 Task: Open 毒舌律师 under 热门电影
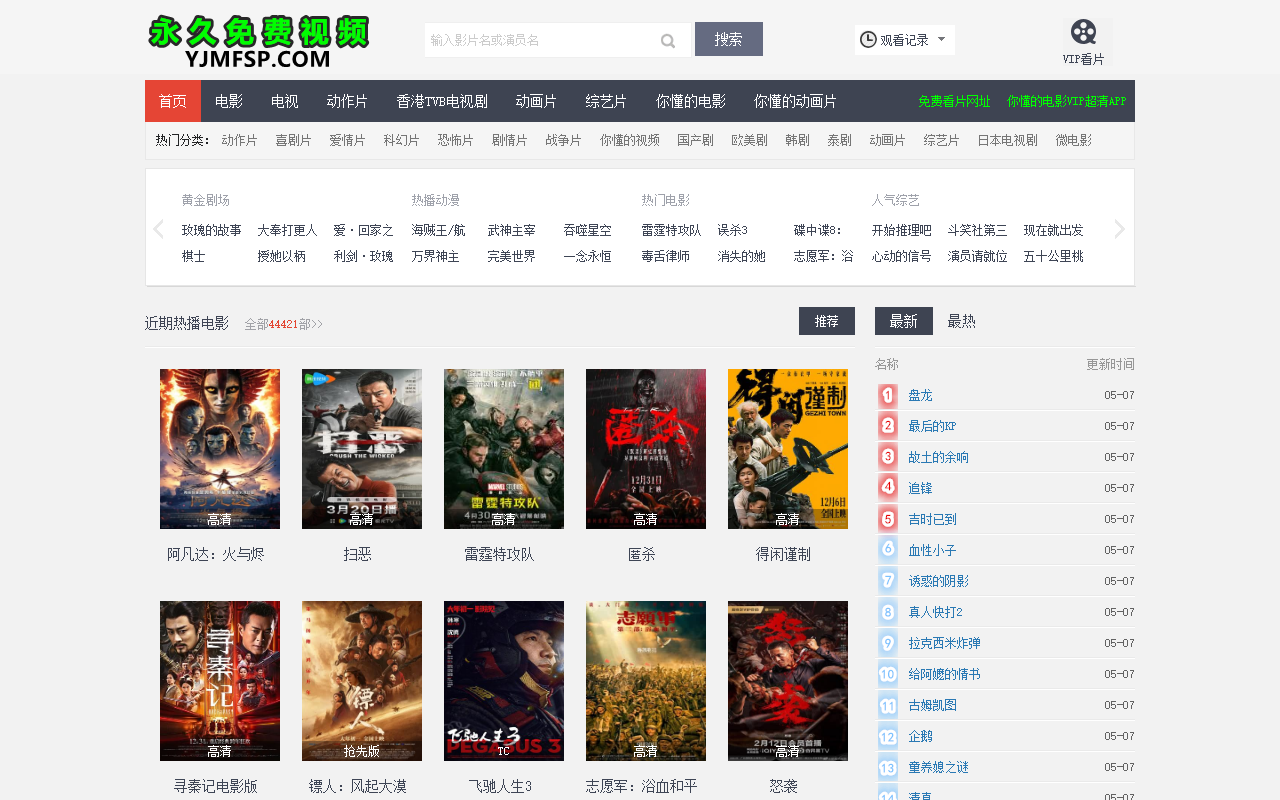coord(666,256)
